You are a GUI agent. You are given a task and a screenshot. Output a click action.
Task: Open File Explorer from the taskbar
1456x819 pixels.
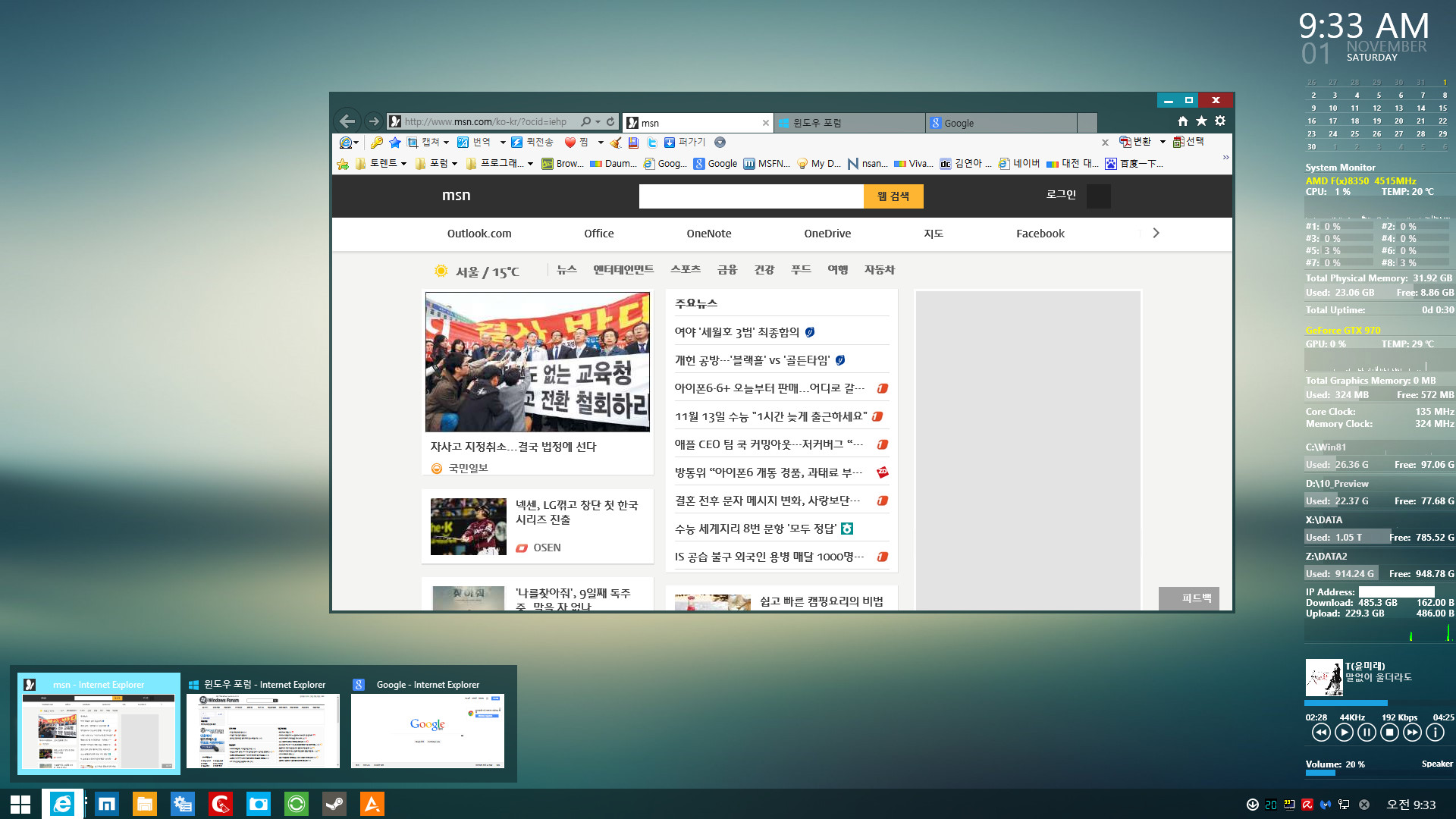[x=145, y=804]
